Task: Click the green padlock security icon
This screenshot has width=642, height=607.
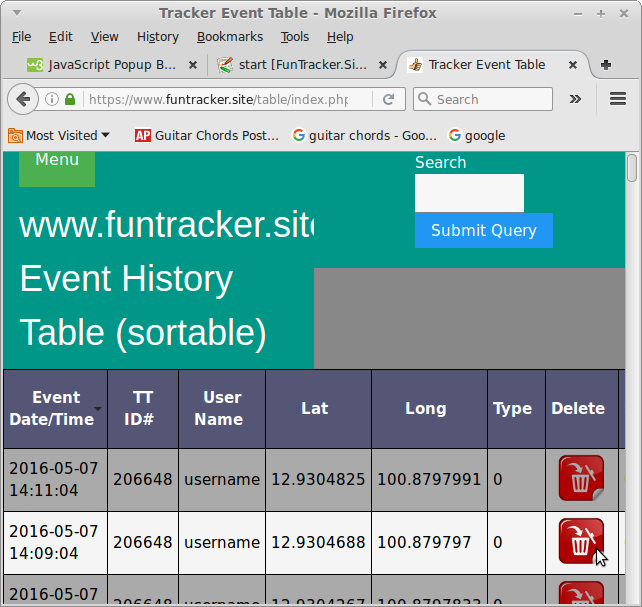Action: (70, 100)
